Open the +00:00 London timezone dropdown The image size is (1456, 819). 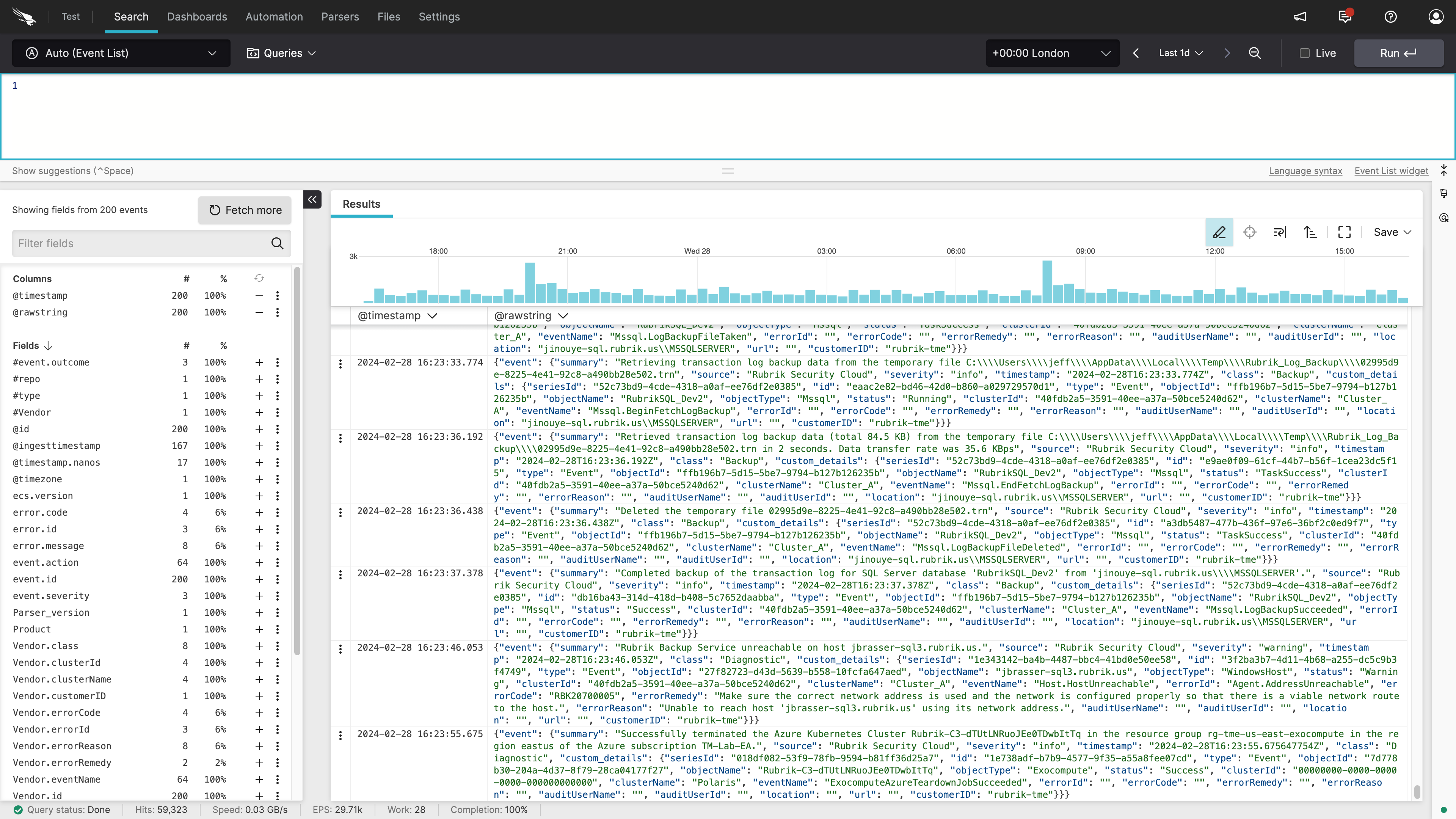[1052, 53]
